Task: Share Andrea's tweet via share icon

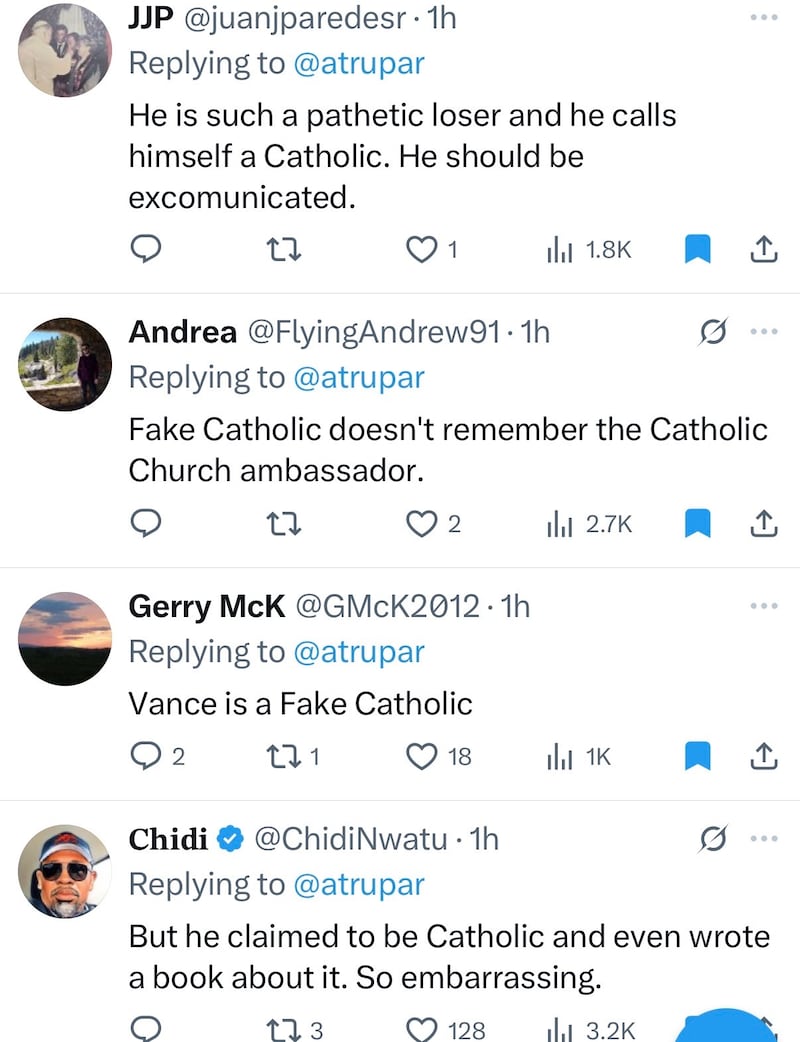Action: pyautogui.click(x=763, y=522)
